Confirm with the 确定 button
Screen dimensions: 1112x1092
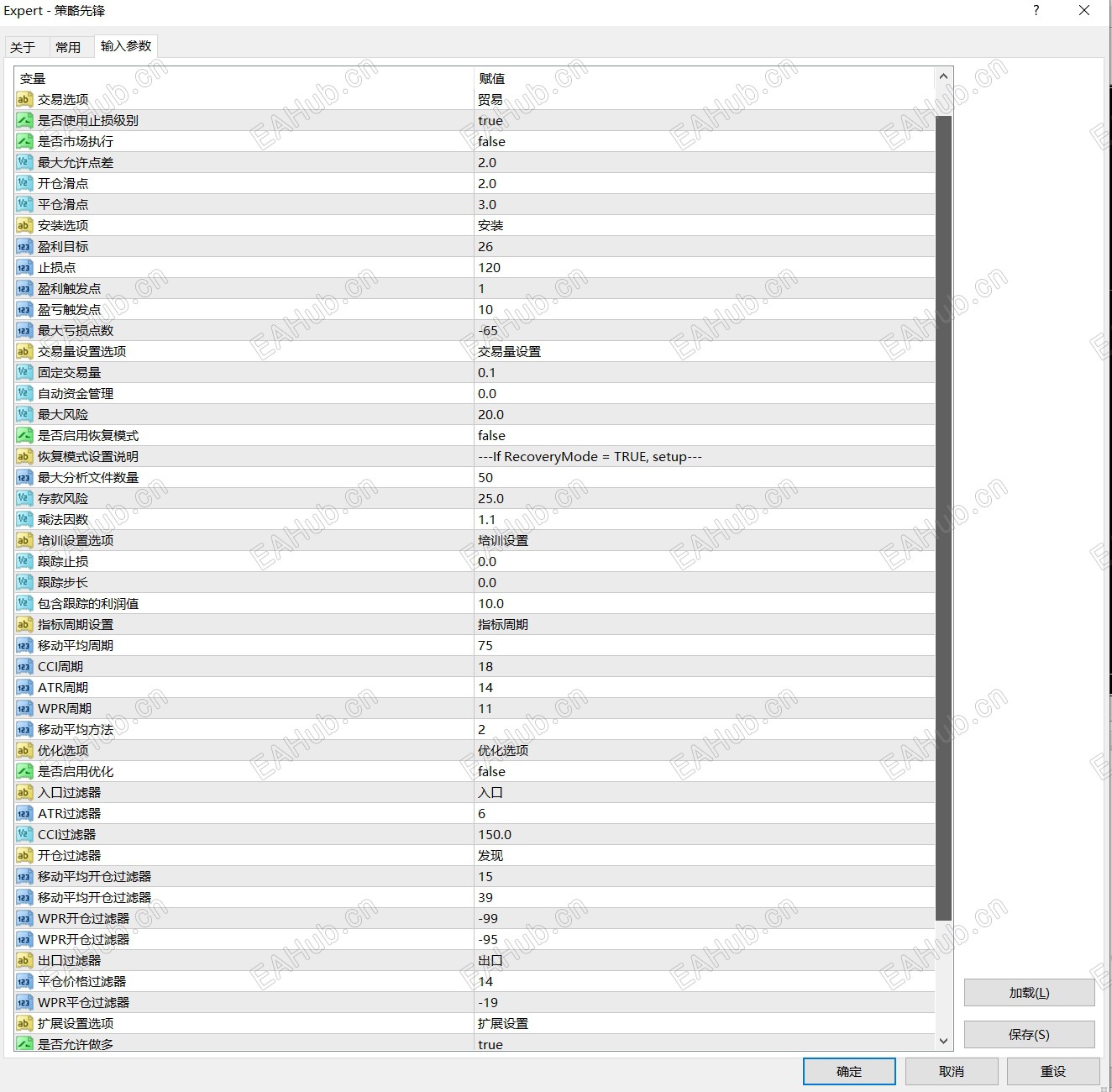pyautogui.click(x=849, y=1071)
